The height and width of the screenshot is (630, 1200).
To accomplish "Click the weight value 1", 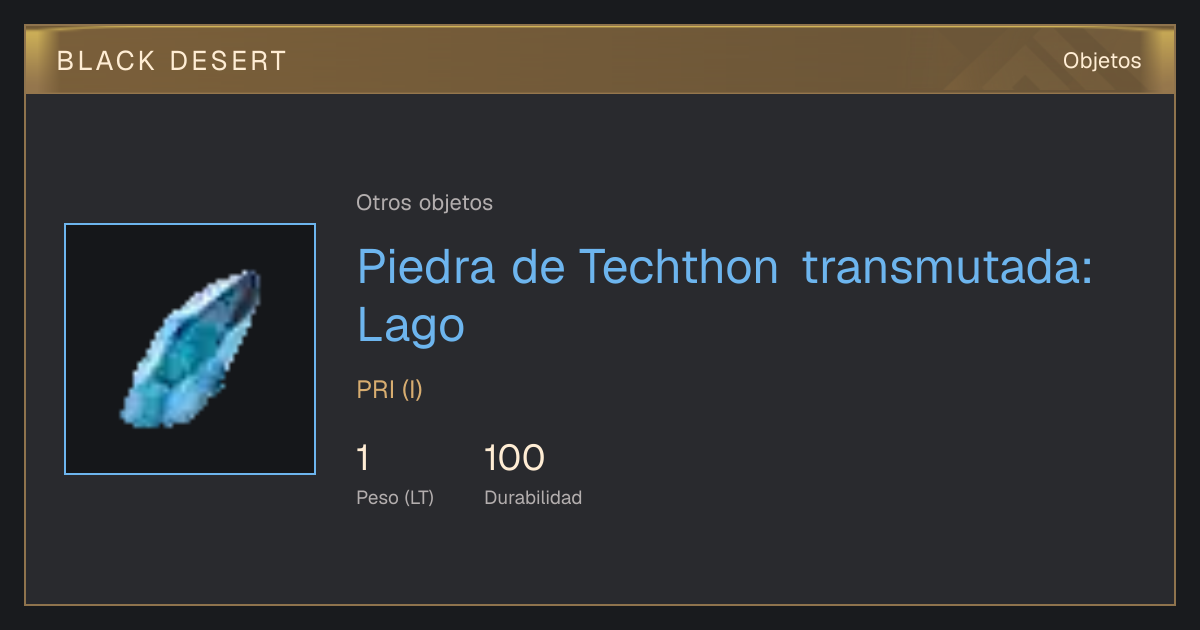I will [363, 458].
